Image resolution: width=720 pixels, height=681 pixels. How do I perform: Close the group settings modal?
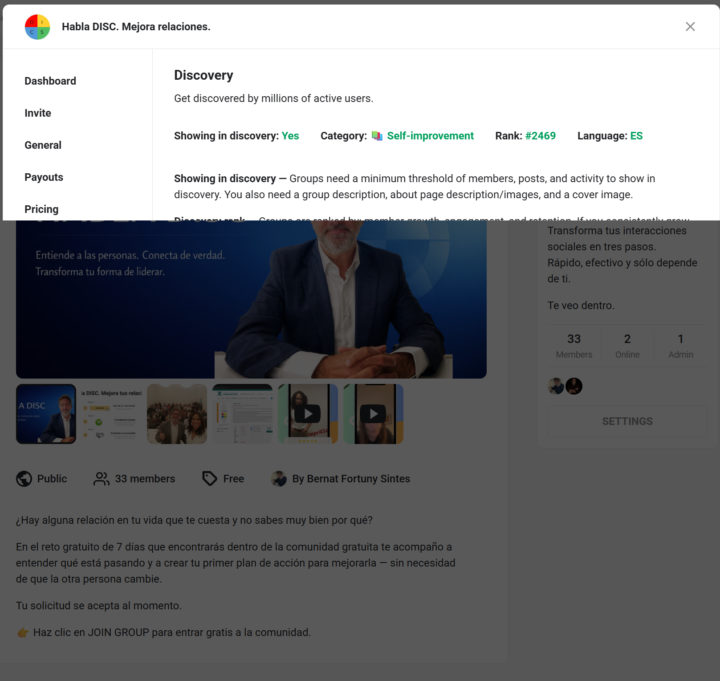click(x=690, y=27)
